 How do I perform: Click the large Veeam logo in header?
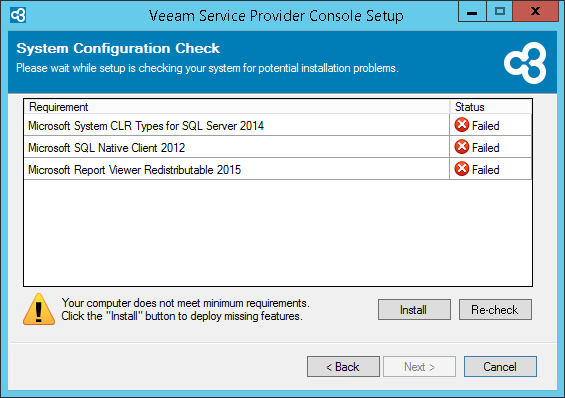[525, 63]
